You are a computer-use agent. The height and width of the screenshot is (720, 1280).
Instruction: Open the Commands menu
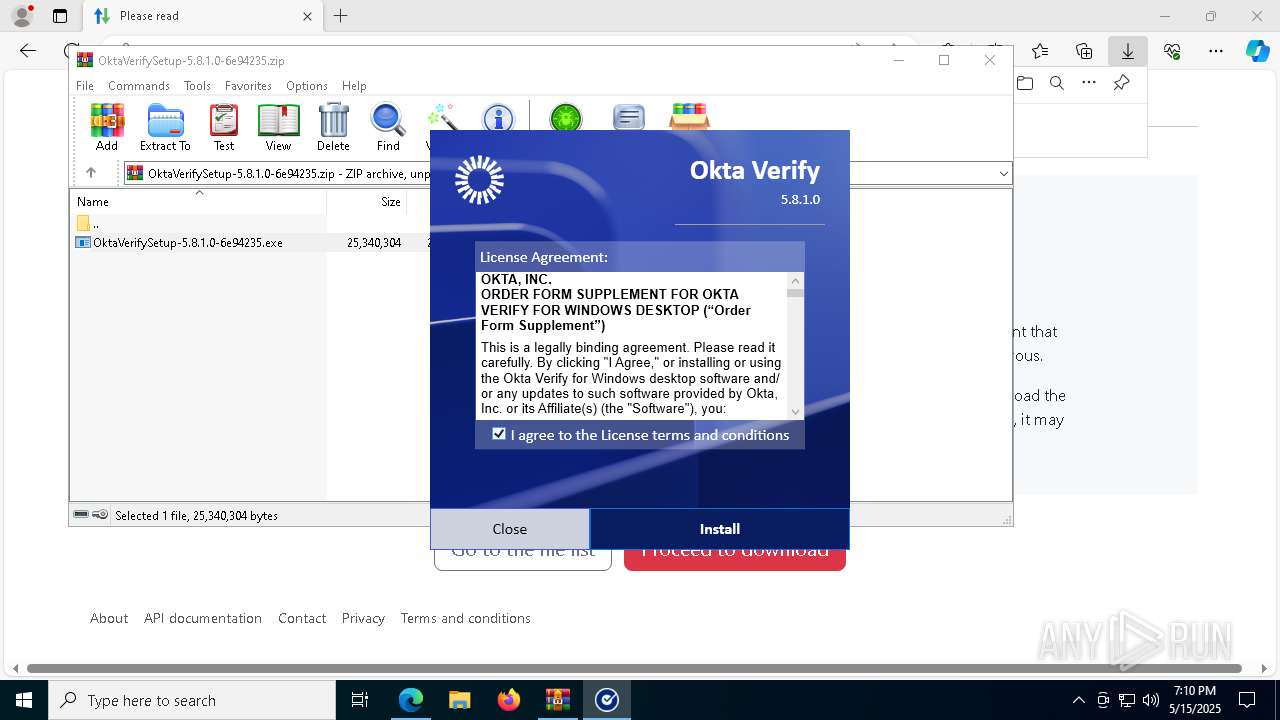[x=139, y=86]
